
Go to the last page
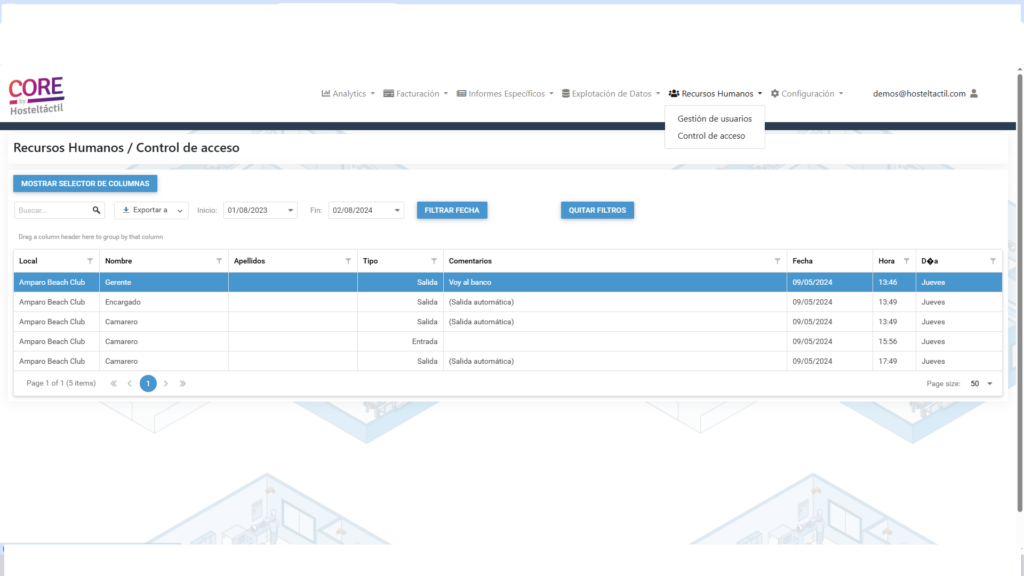[x=183, y=383]
